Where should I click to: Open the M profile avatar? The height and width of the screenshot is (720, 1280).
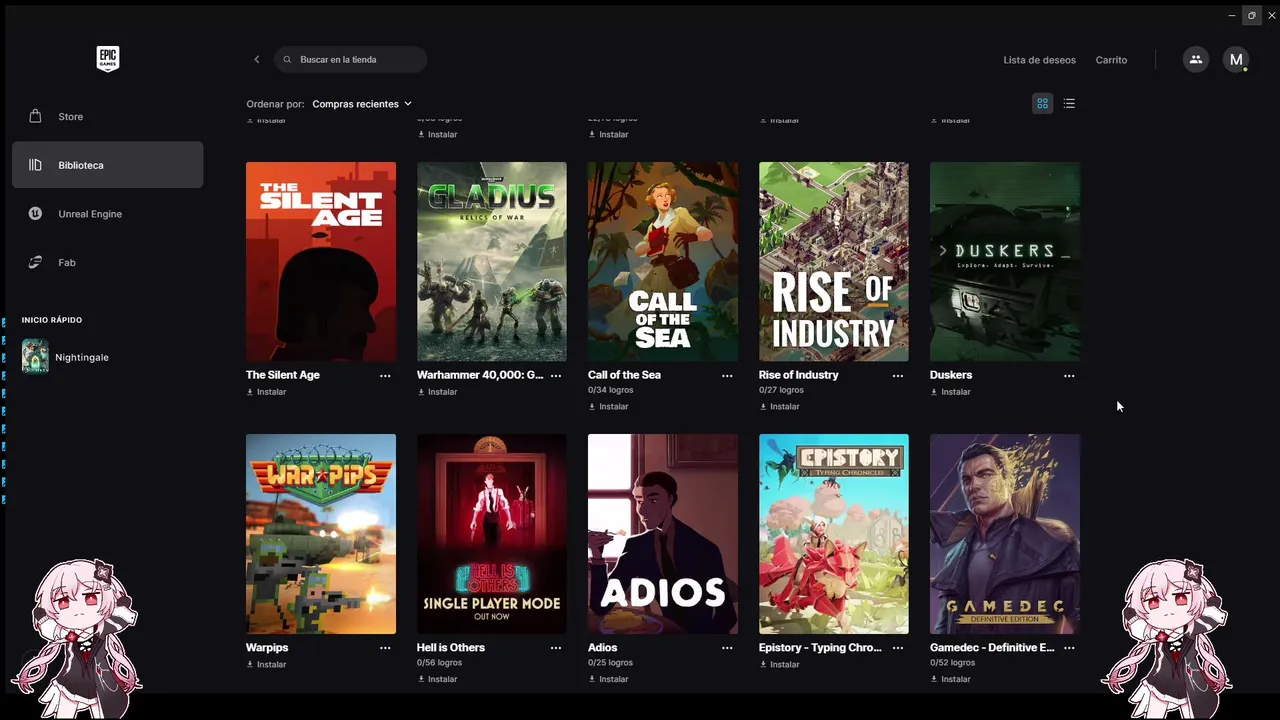1236,60
